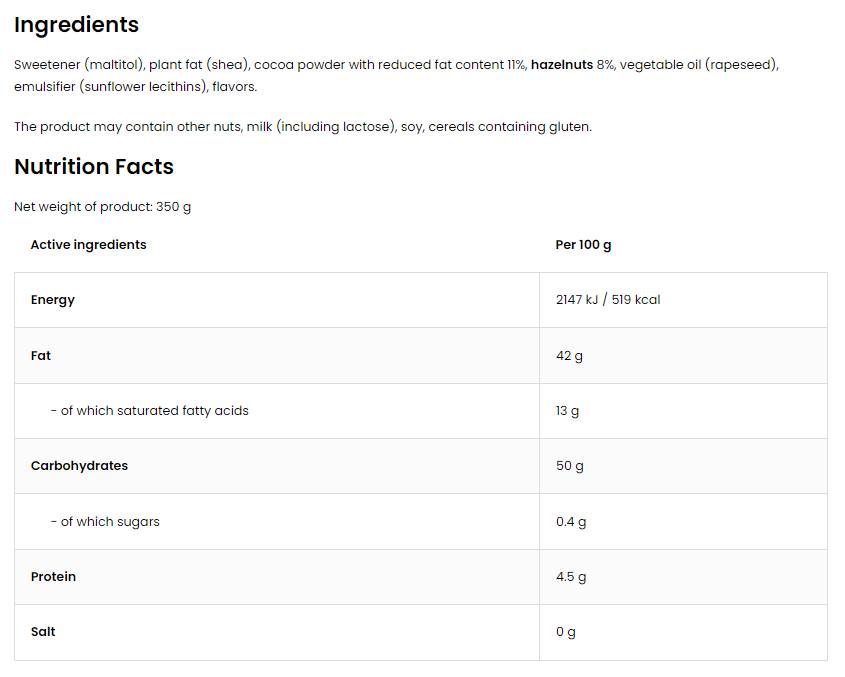The width and height of the screenshot is (845, 677).
Task: Click the 13 g saturated fat value
Action: [x=567, y=411]
